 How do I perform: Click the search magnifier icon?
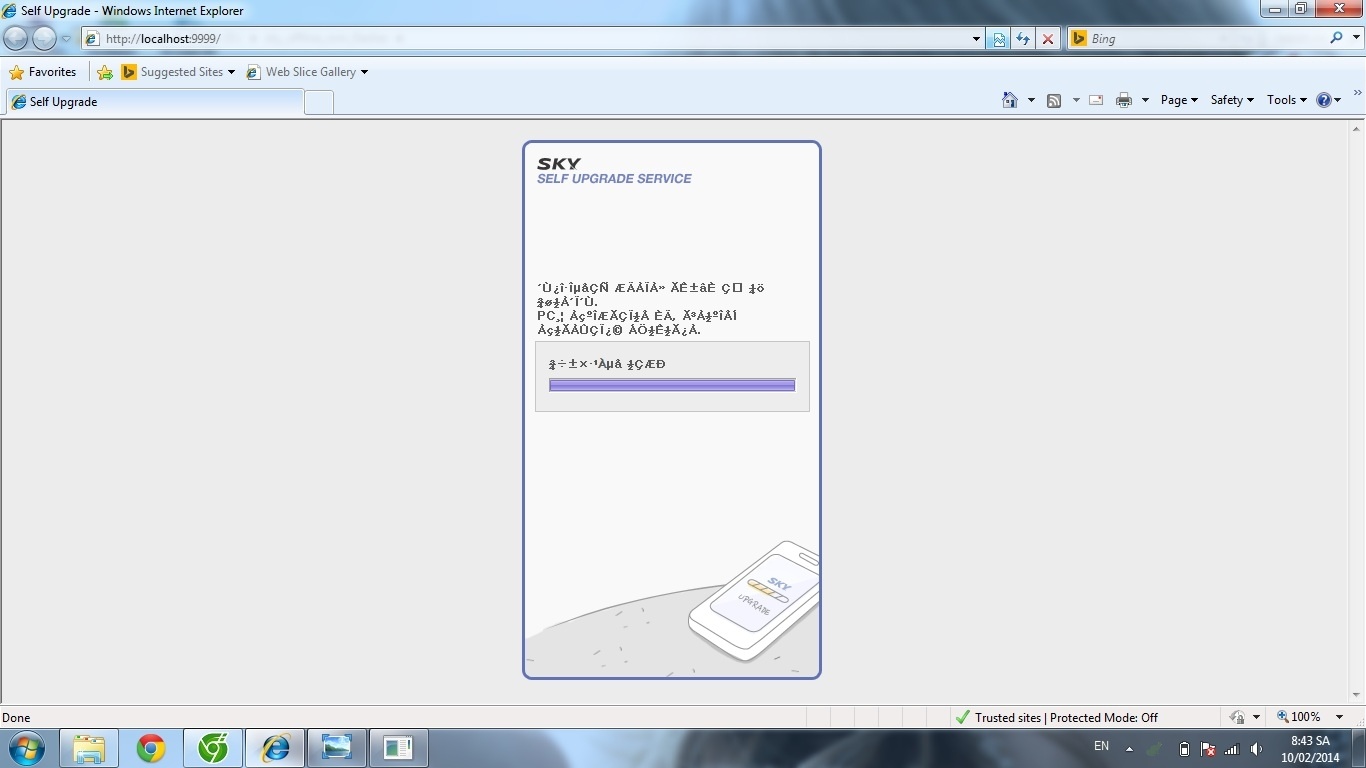pos(1336,38)
